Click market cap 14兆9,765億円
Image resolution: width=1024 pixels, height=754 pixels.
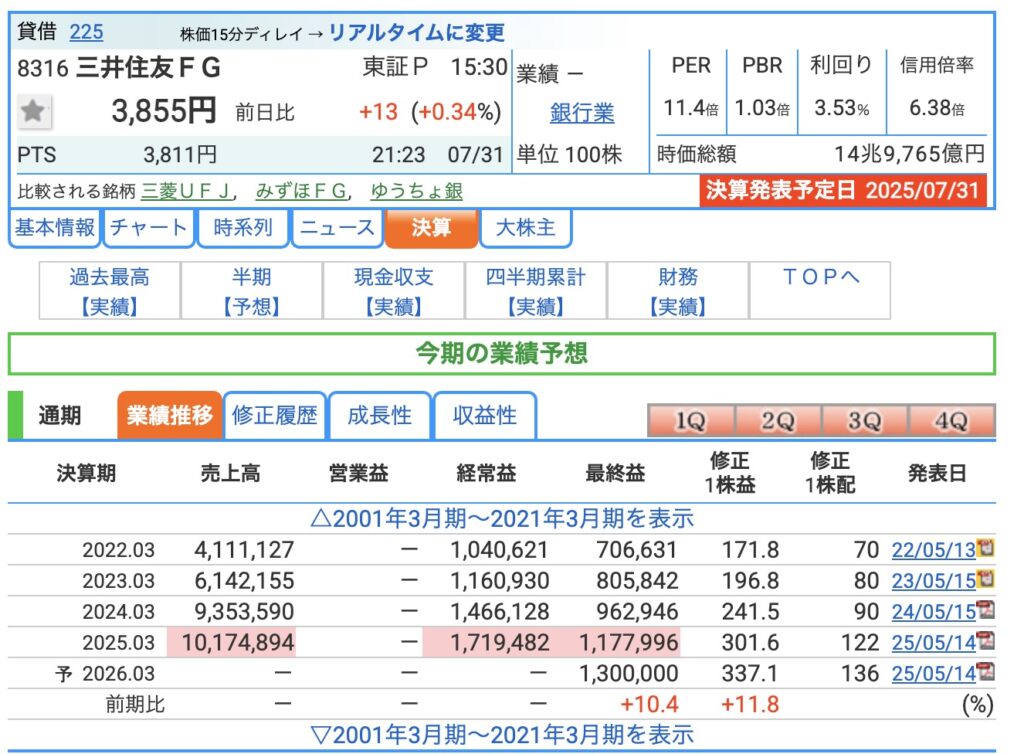[909, 154]
